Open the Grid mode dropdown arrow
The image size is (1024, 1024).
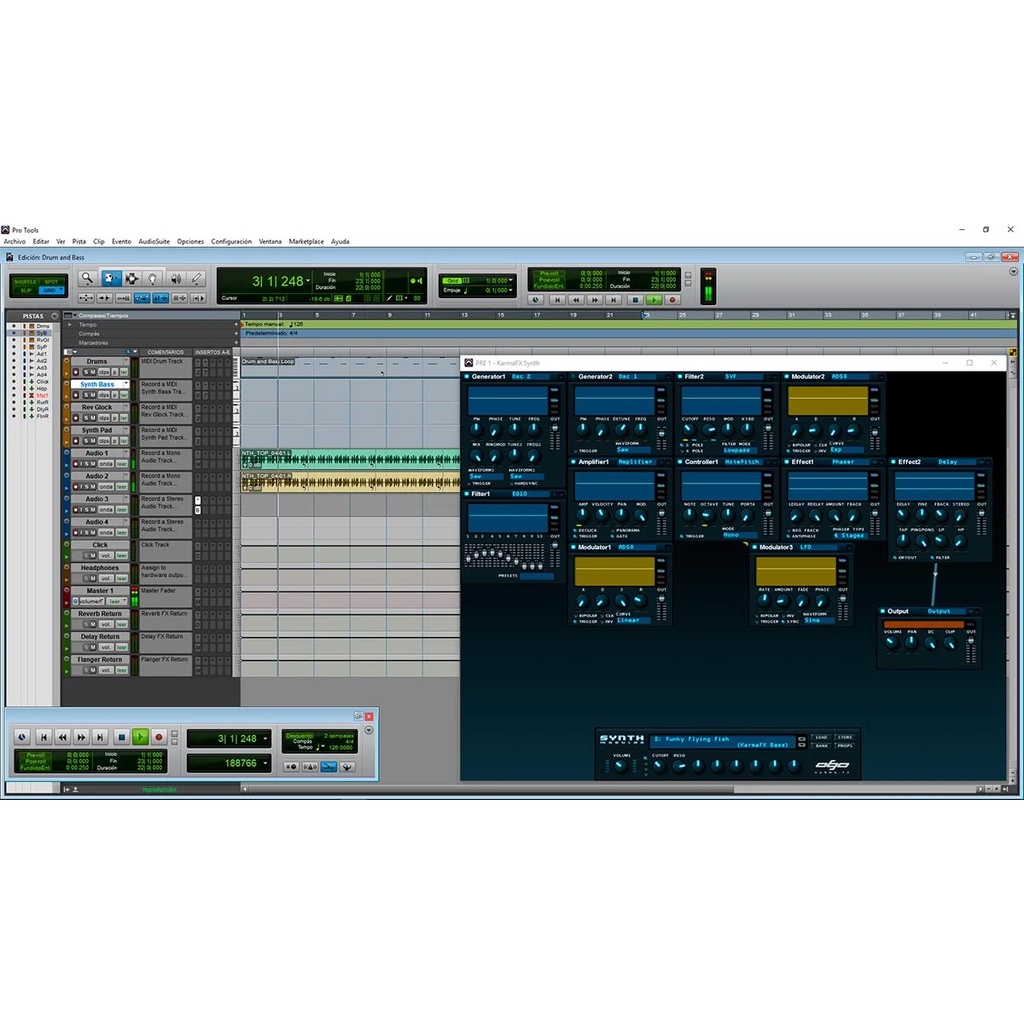[x=61, y=290]
